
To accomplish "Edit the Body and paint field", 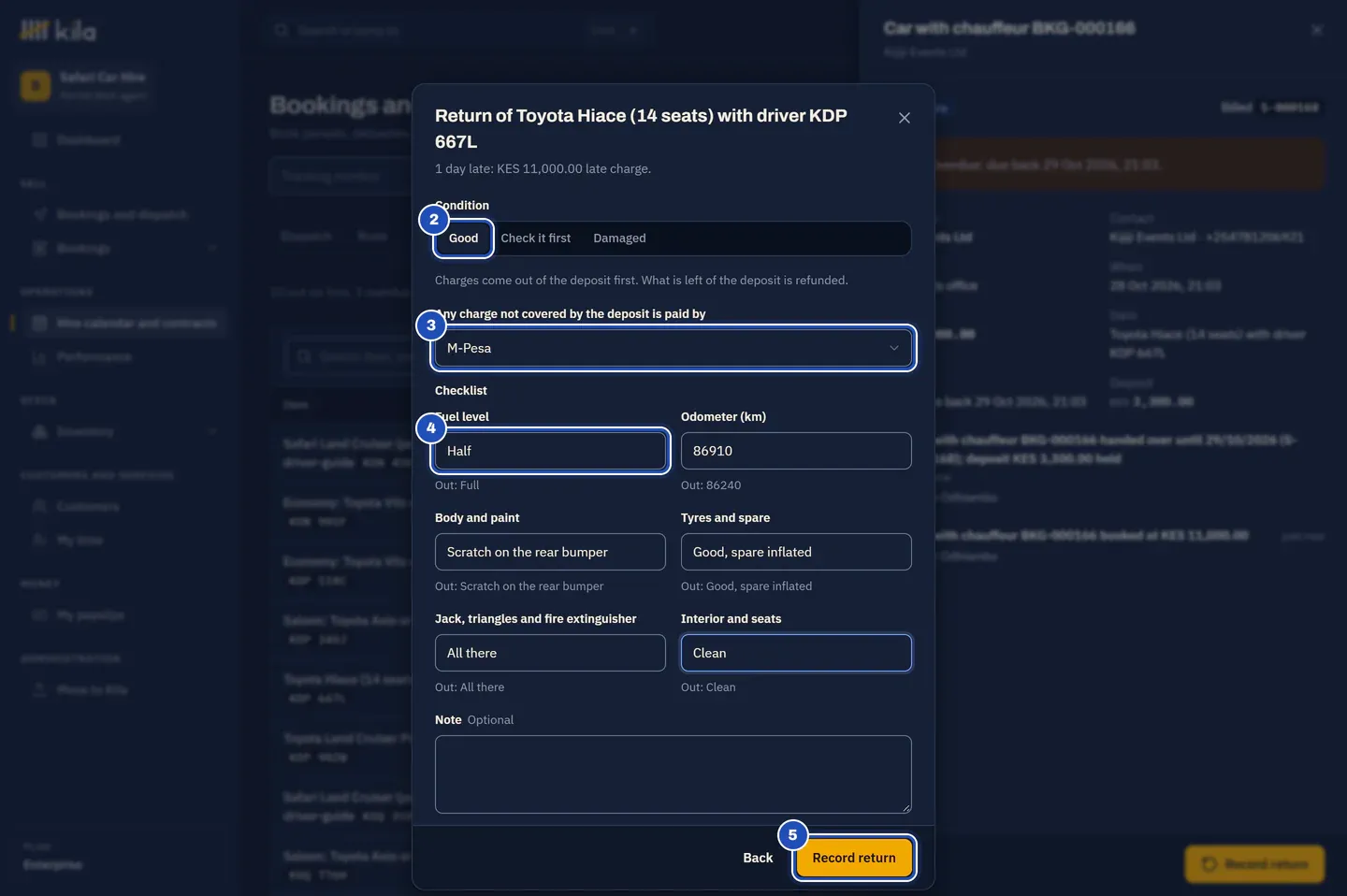I will click(x=550, y=552).
